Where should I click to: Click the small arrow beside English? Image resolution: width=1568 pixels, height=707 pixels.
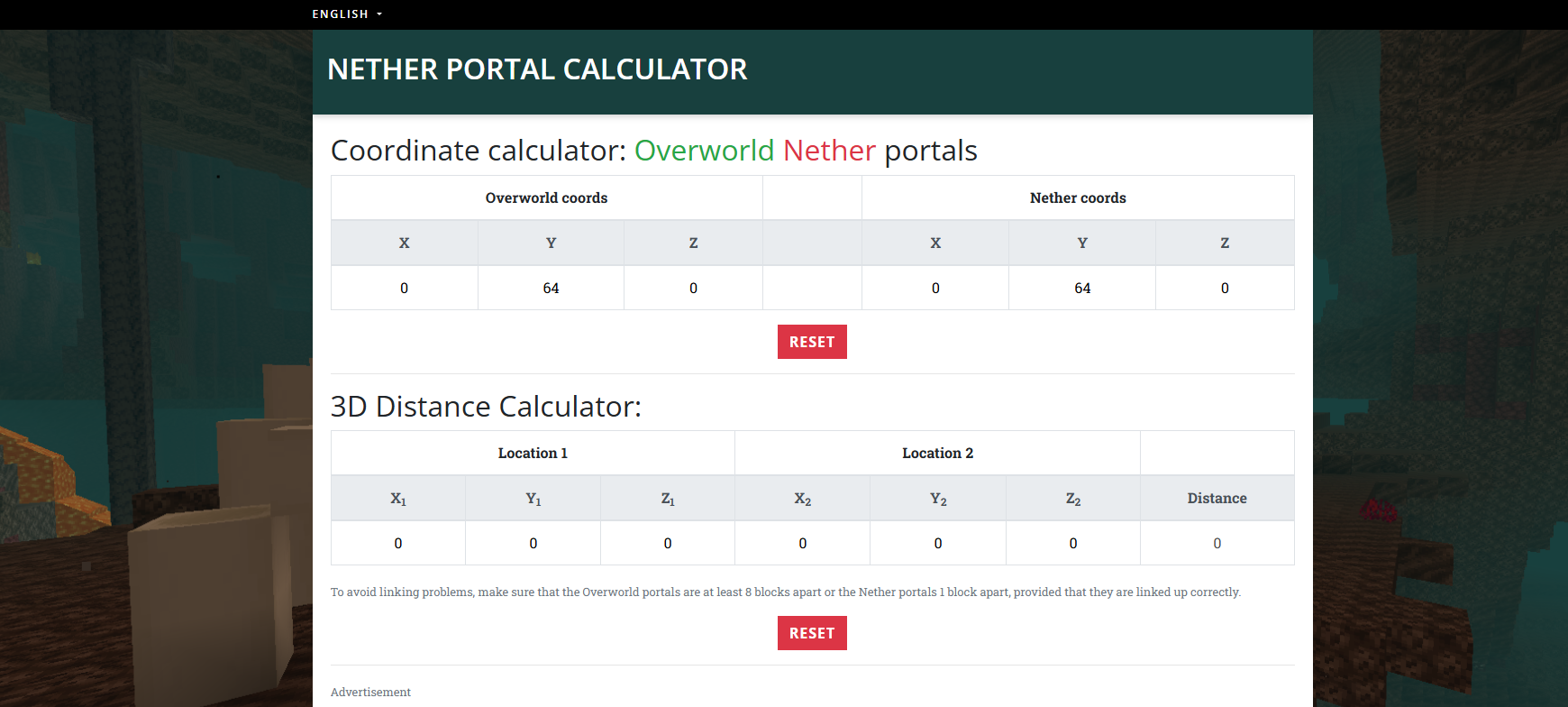(379, 14)
